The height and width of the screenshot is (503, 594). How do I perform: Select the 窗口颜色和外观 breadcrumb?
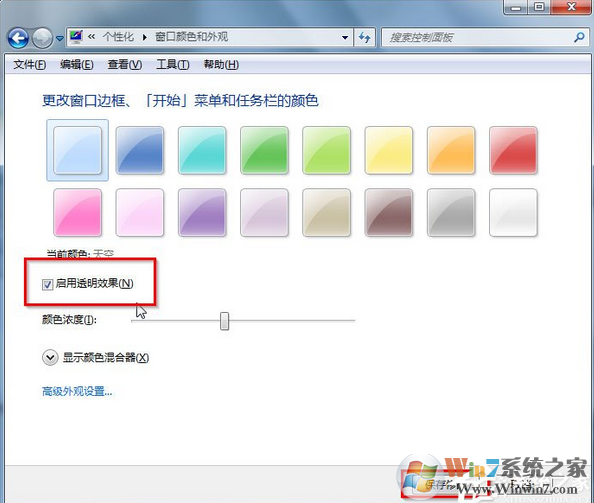tap(192, 37)
